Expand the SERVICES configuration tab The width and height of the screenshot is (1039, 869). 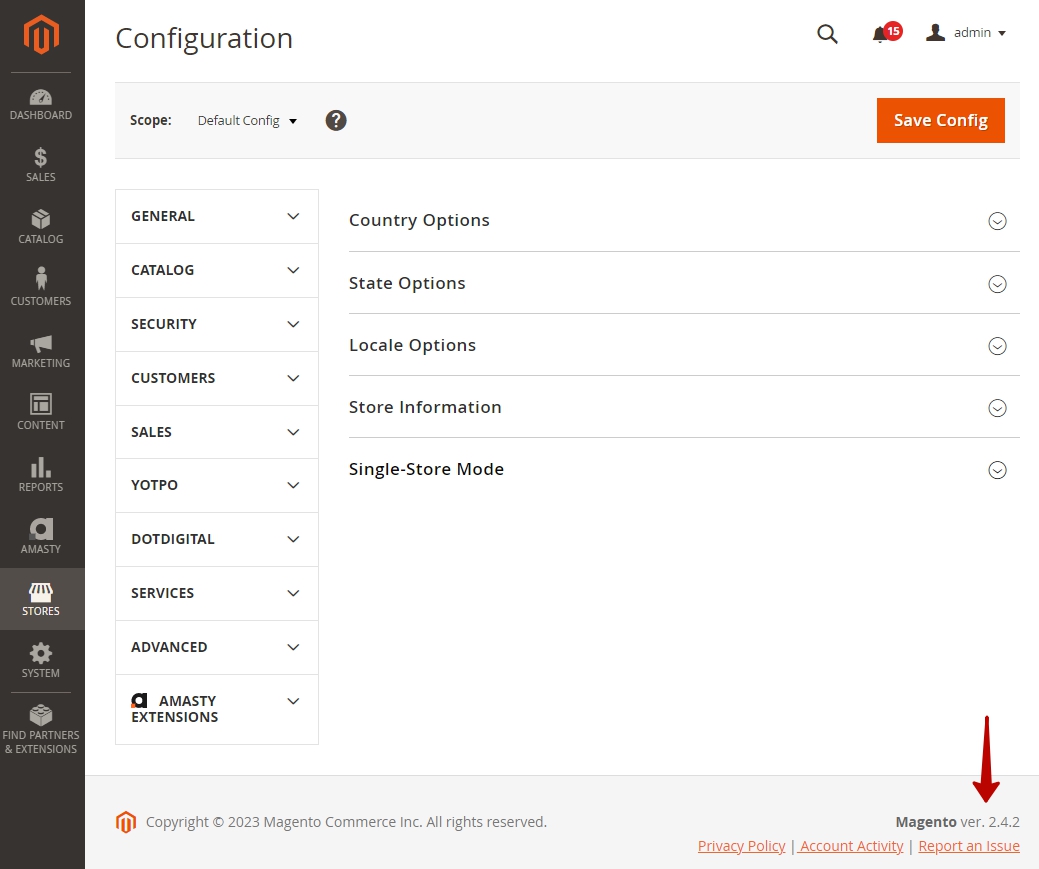[217, 593]
